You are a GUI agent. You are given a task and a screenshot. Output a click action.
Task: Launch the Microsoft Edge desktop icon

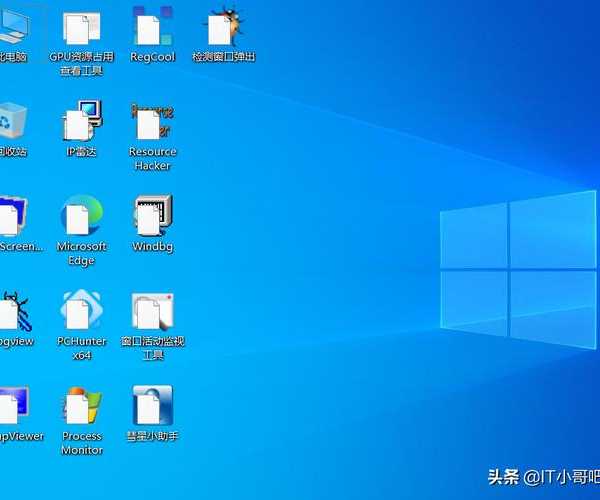[x=81, y=217]
